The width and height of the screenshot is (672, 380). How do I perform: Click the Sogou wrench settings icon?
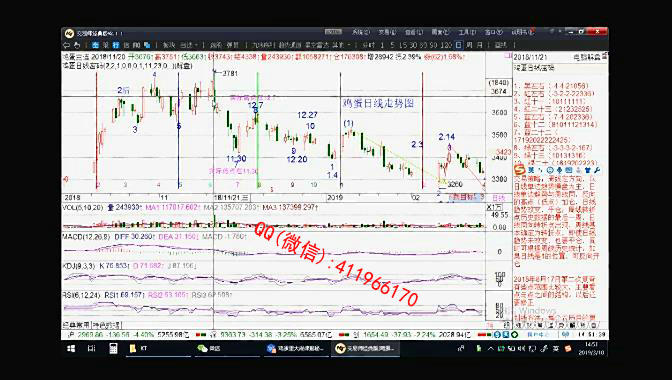[x=597, y=170]
